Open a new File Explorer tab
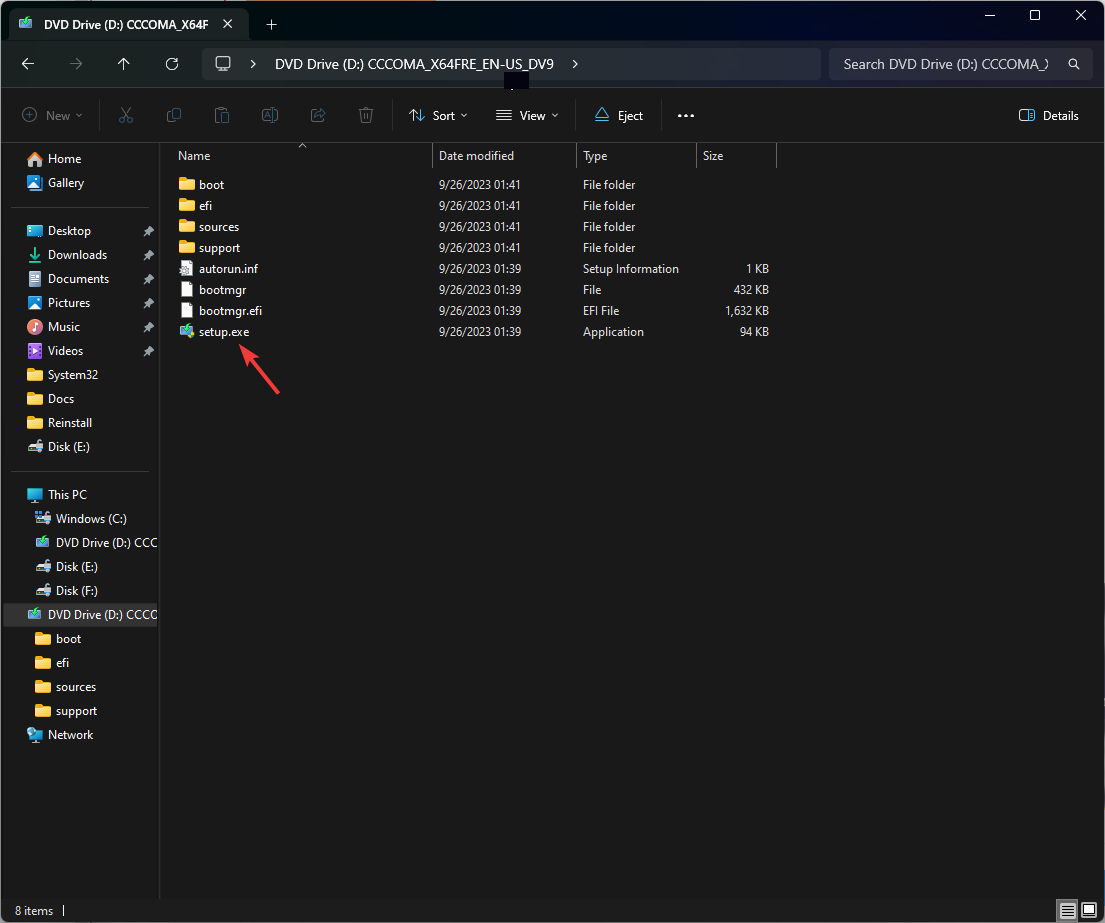Viewport: 1105px width, 923px height. click(x=271, y=23)
